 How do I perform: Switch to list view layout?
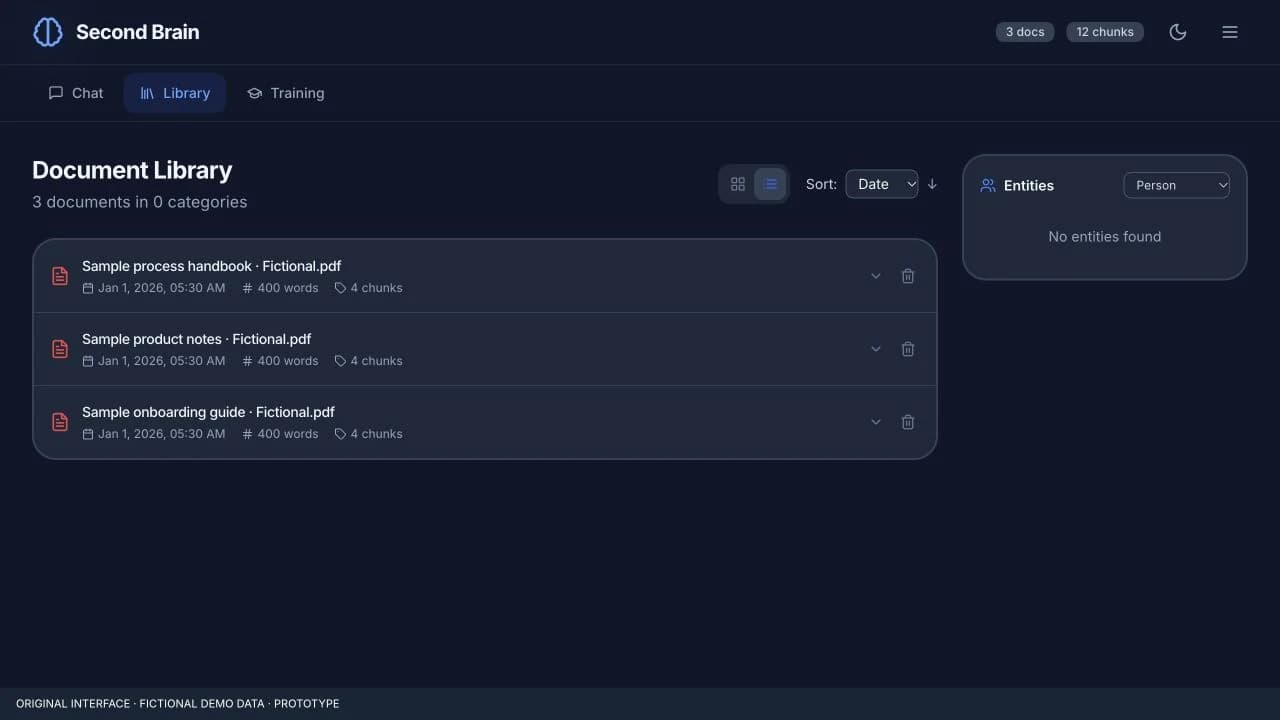click(770, 184)
